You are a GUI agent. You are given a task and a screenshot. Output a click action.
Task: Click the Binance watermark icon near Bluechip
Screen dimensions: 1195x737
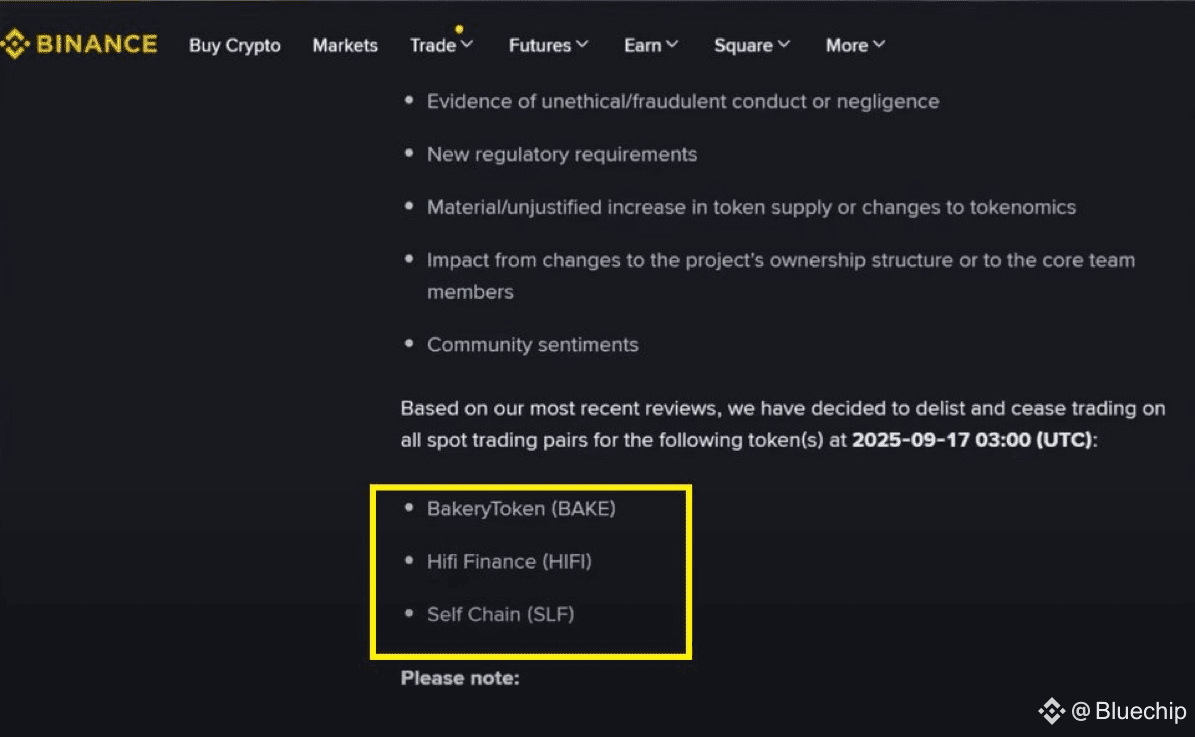[x=1051, y=711]
